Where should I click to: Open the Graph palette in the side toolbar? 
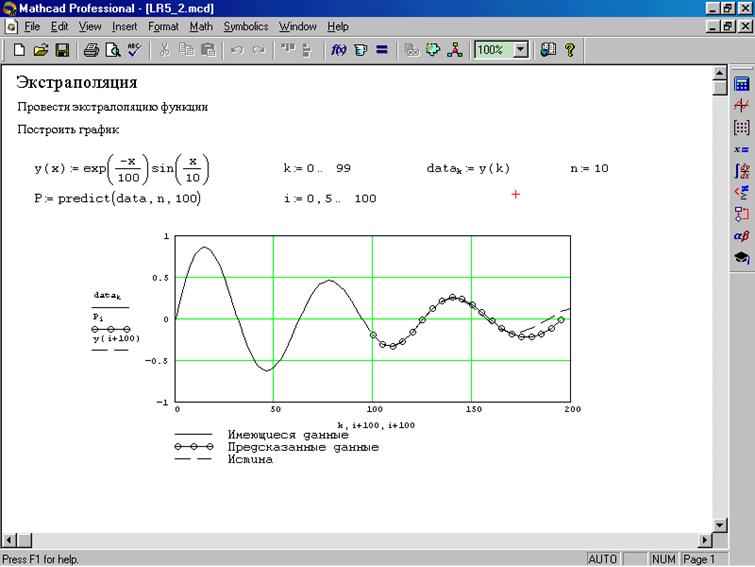pos(741,105)
